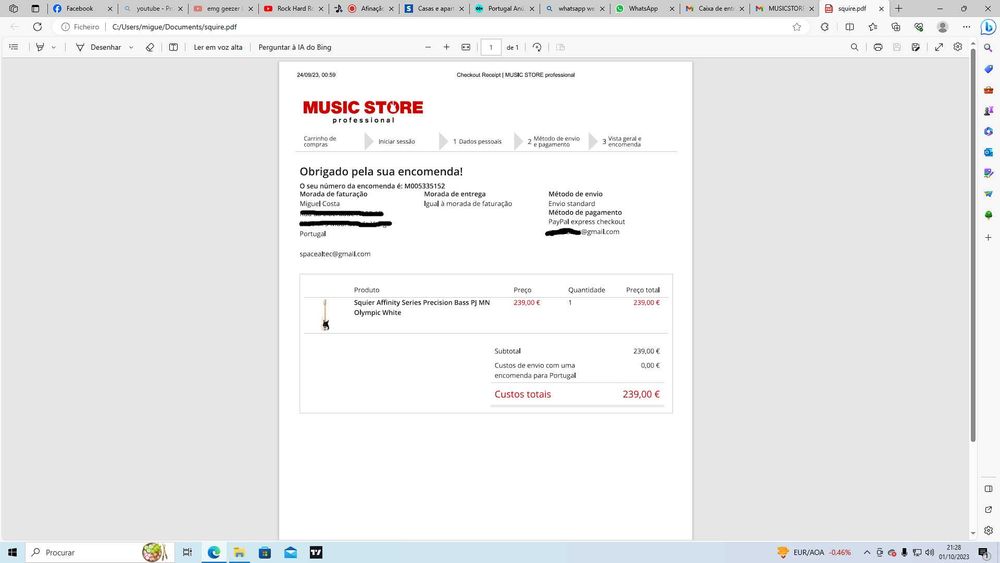Save the PDF with Save As icon
Viewport: 1000px width, 563px height.
coord(916,47)
